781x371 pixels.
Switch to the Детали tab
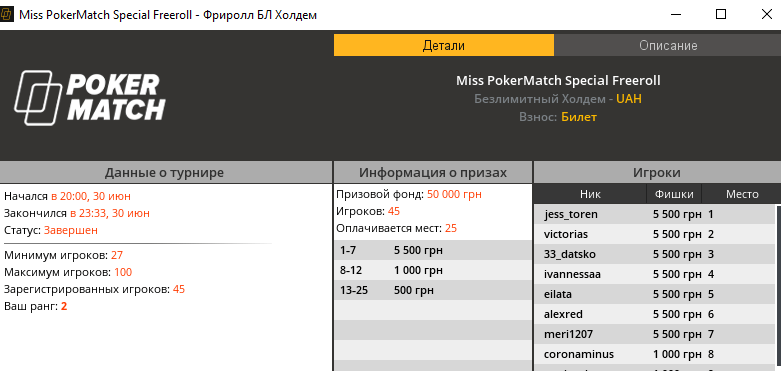[444, 45]
